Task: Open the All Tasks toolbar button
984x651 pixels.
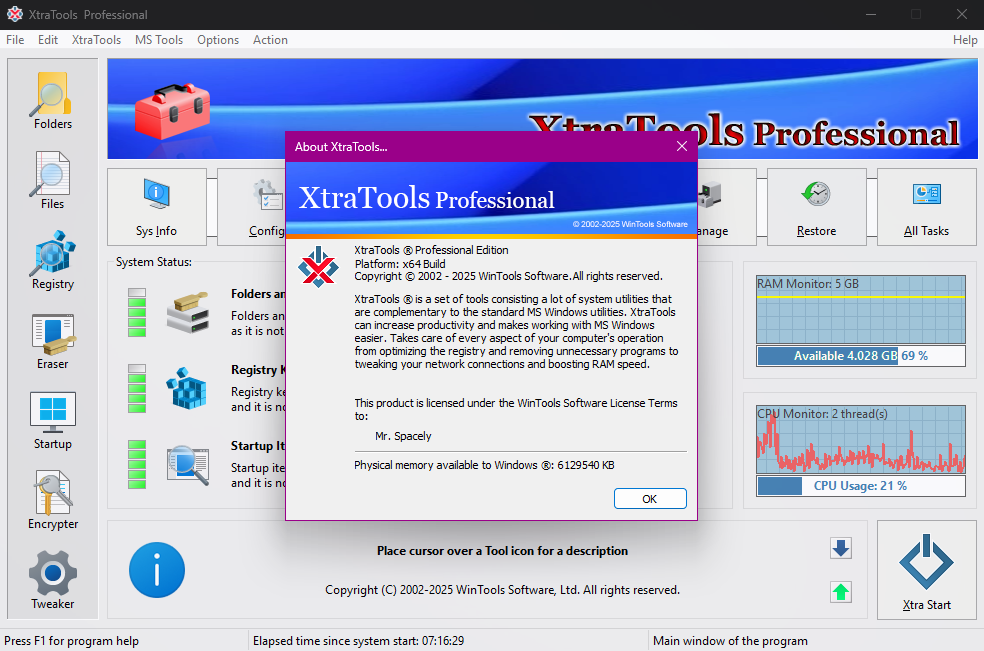Action: (x=926, y=207)
